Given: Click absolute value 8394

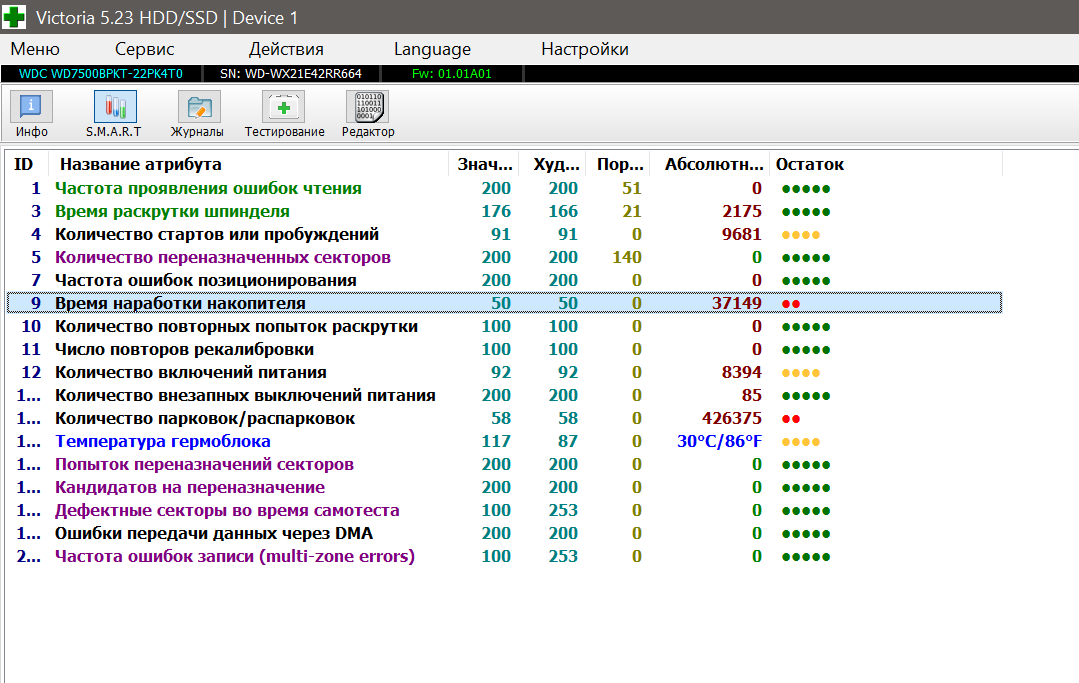Looking at the screenshot, I should click(741, 373).
